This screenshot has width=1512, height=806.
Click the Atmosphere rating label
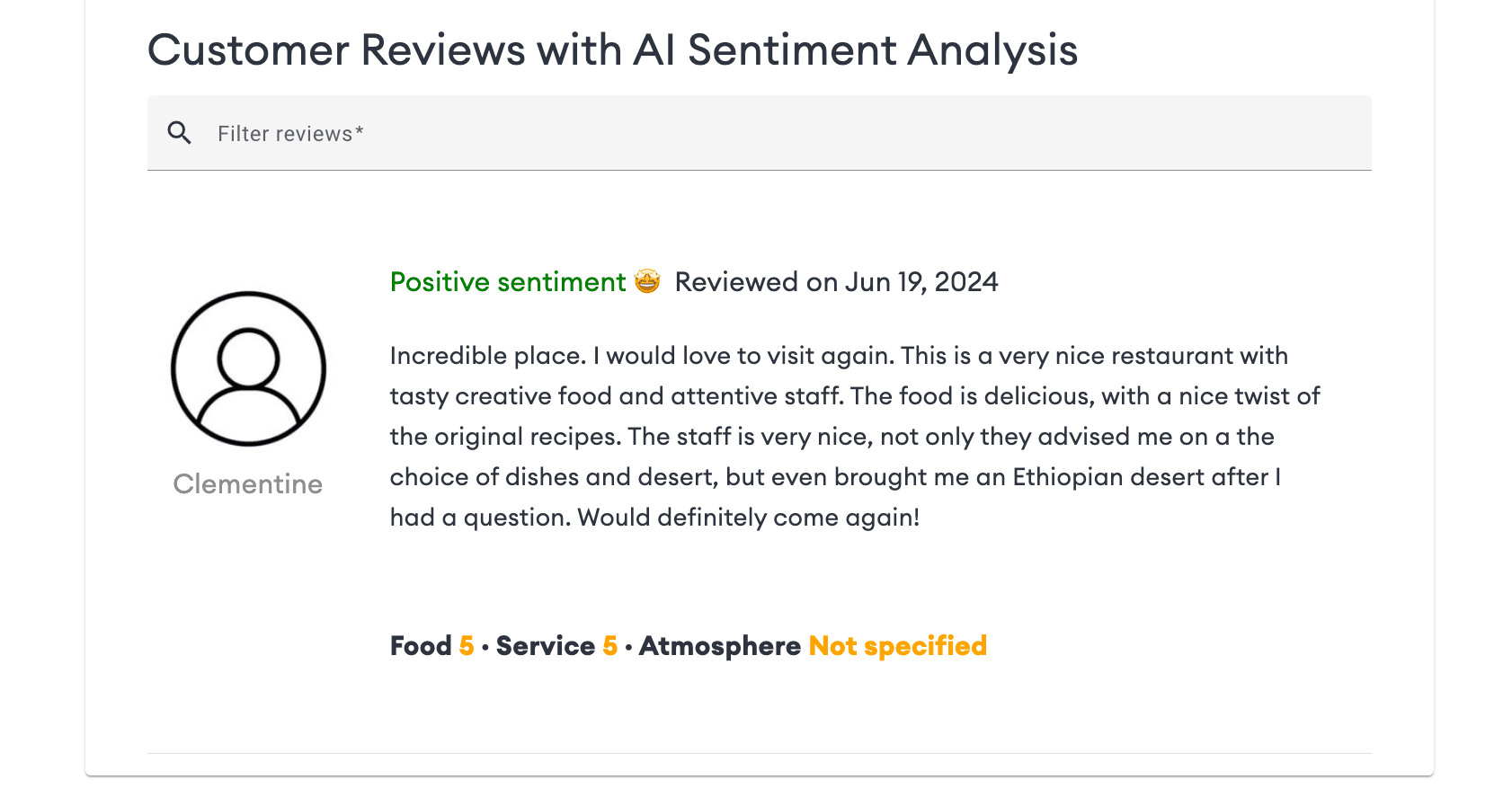[719, 646]
